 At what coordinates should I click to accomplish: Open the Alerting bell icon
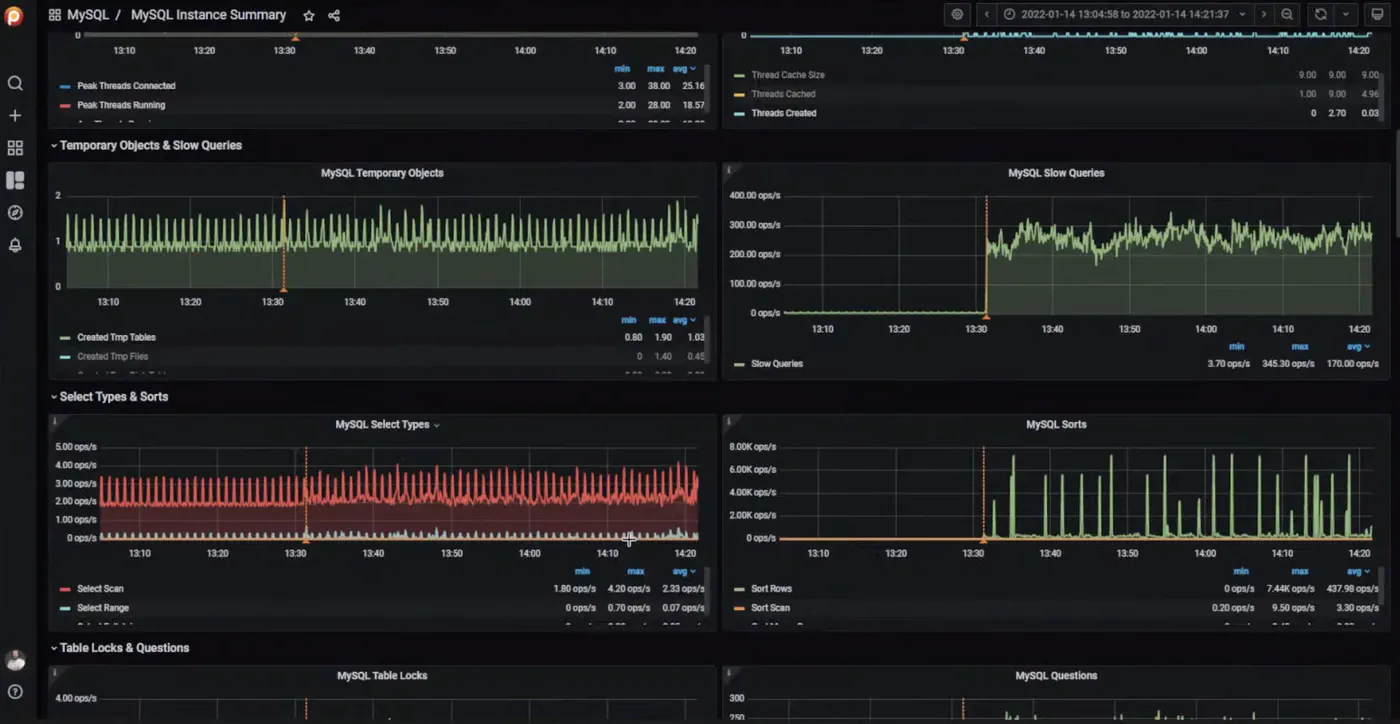tap(15, 245)
